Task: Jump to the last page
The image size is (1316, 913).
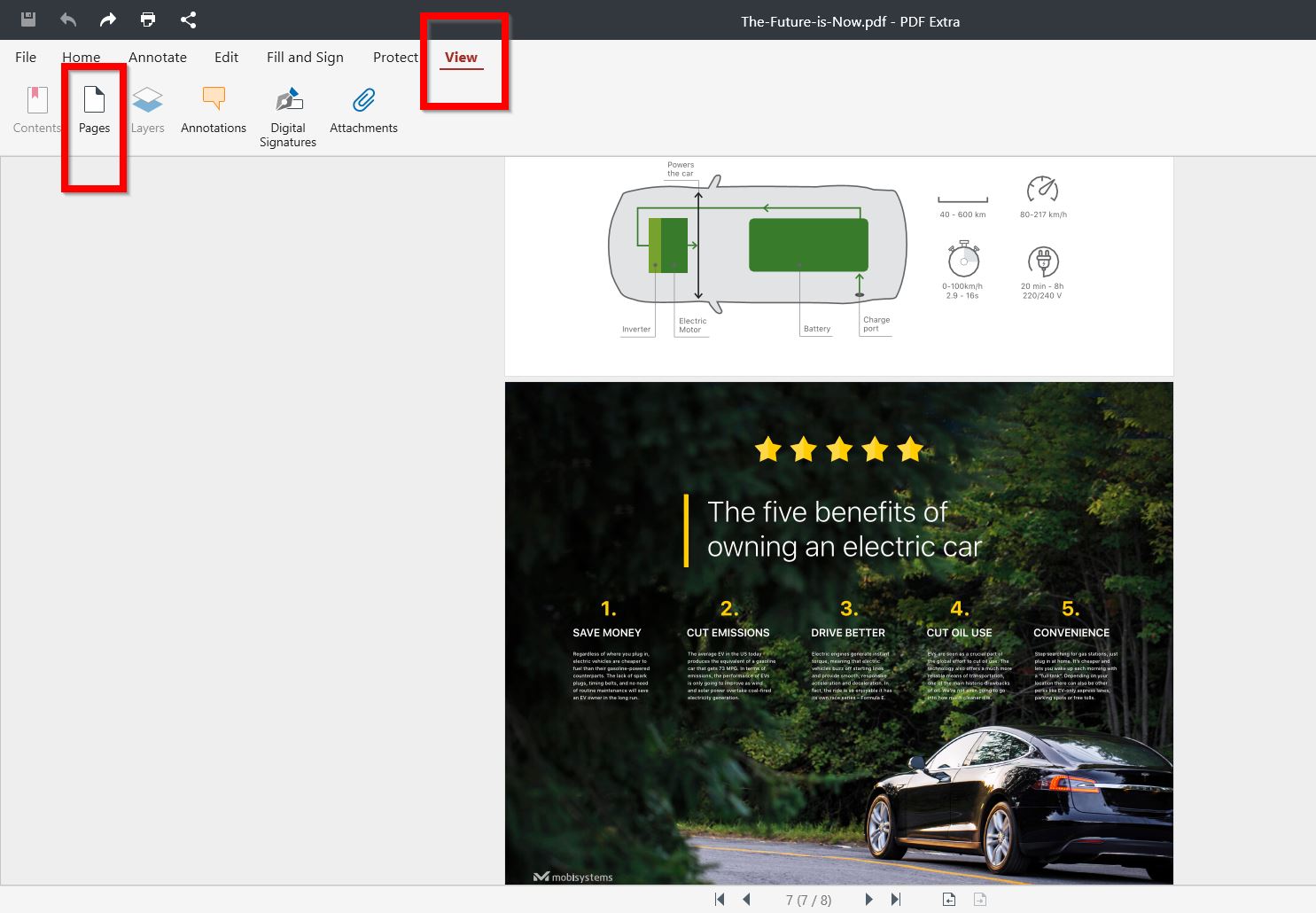Action: [x=896, y=899]
